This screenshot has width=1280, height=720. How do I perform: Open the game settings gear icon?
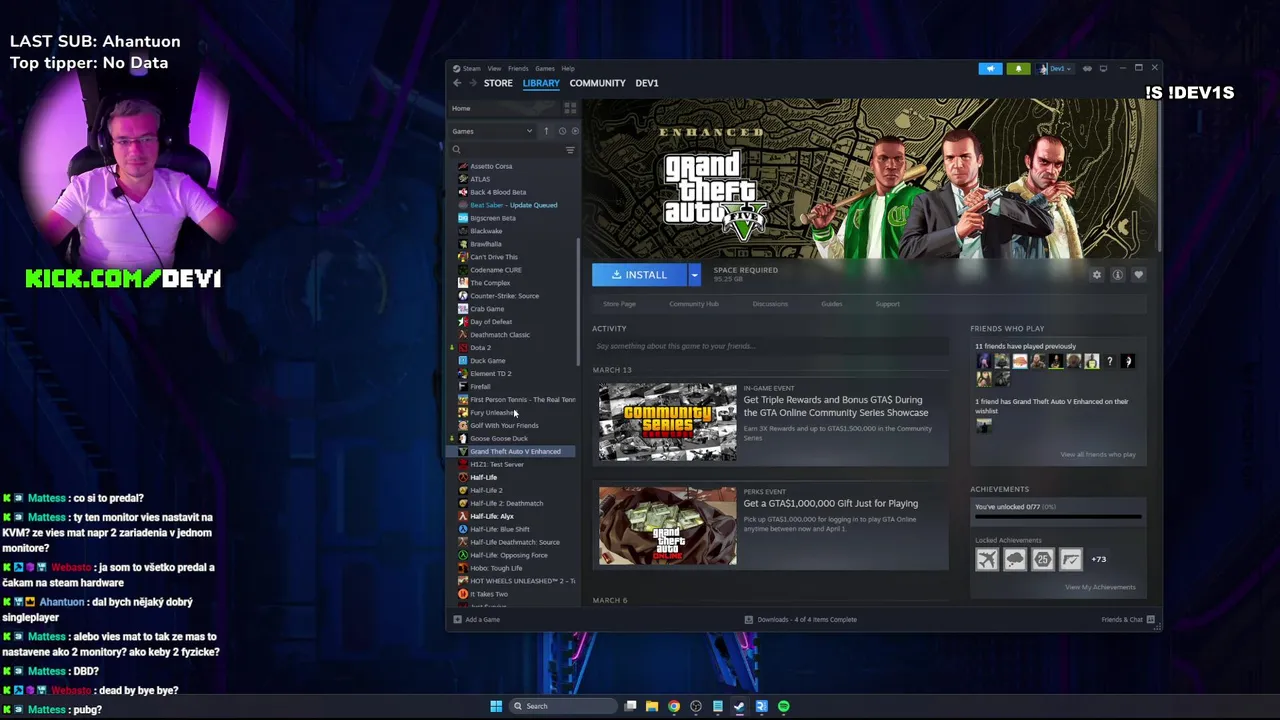[1097, 275]
